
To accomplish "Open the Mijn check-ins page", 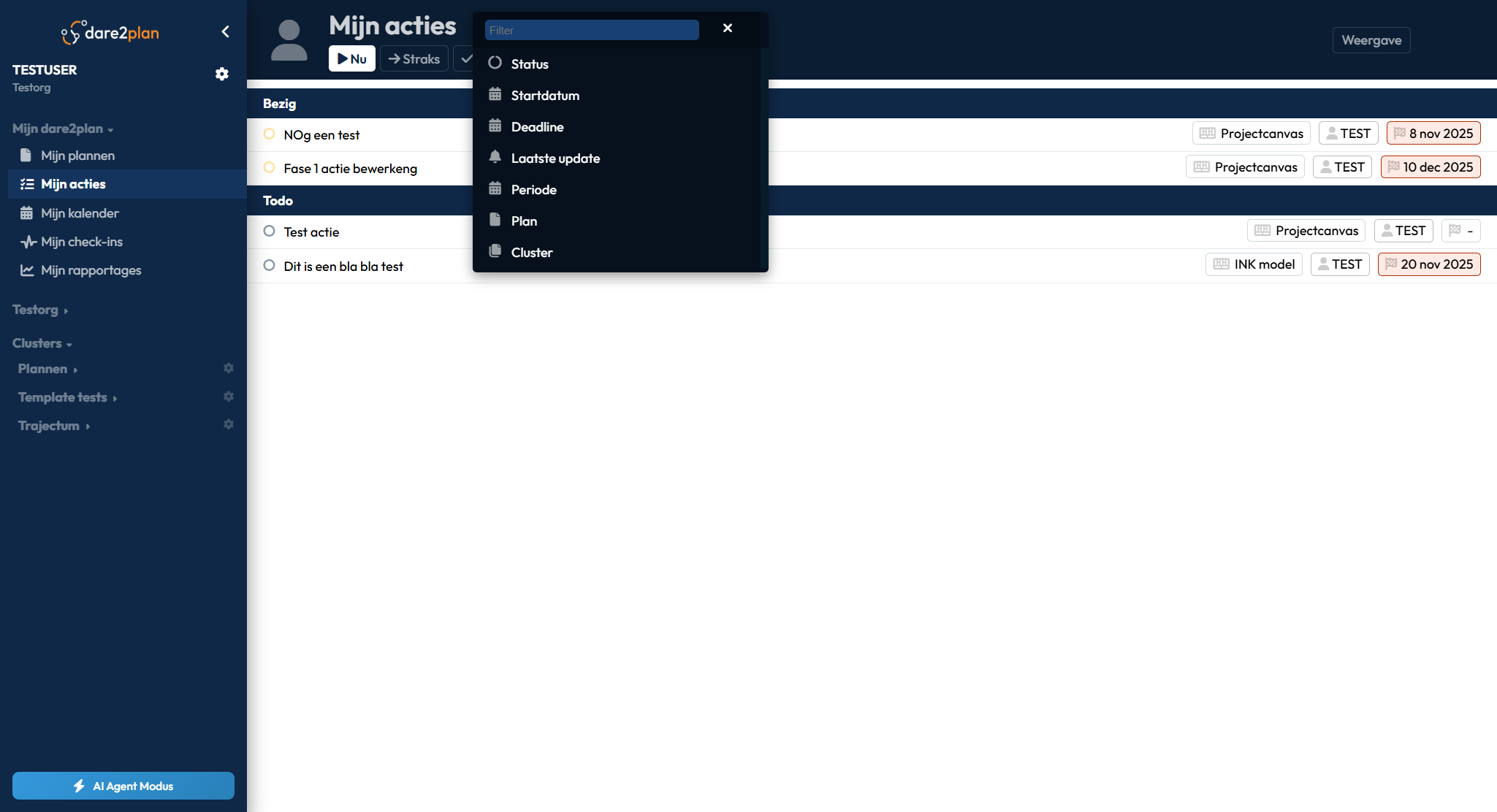I will (81, 242).
